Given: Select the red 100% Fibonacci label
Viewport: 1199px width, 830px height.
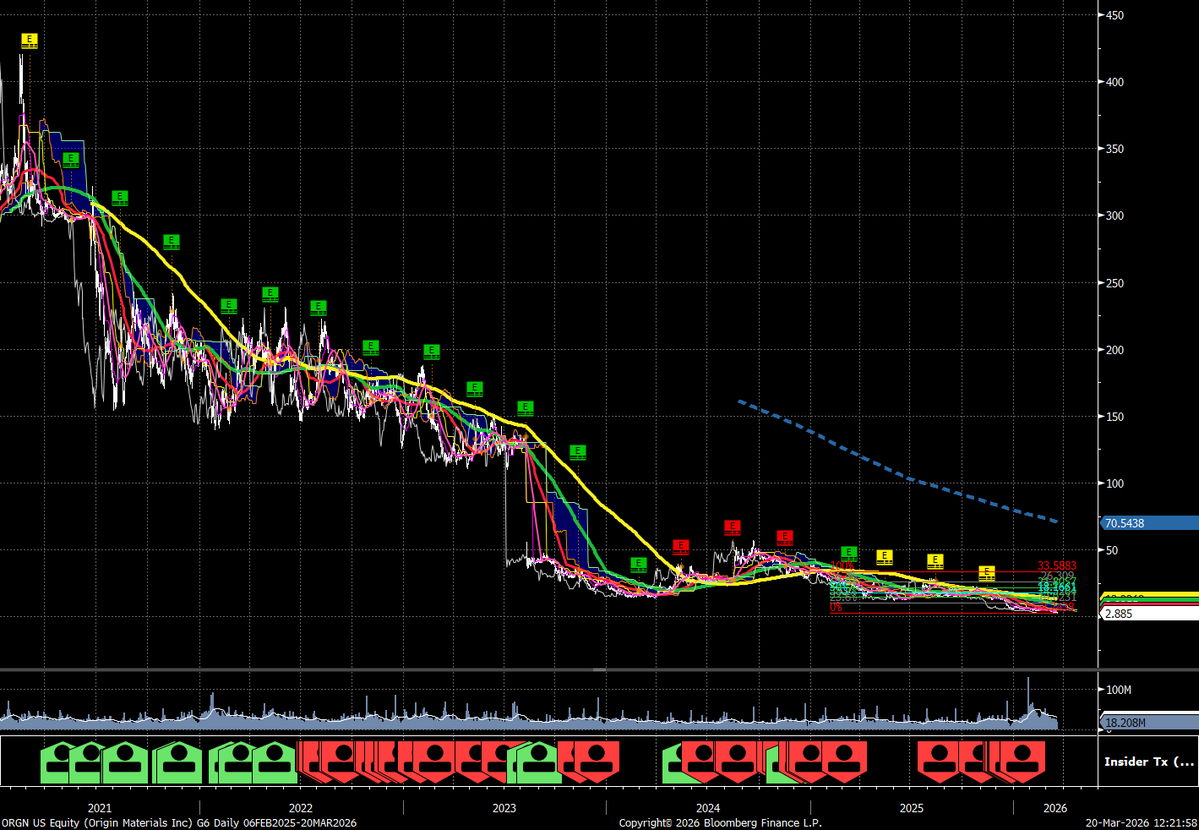Looking at the screenshot, I should pyautogui.click(x=841, y=566).
